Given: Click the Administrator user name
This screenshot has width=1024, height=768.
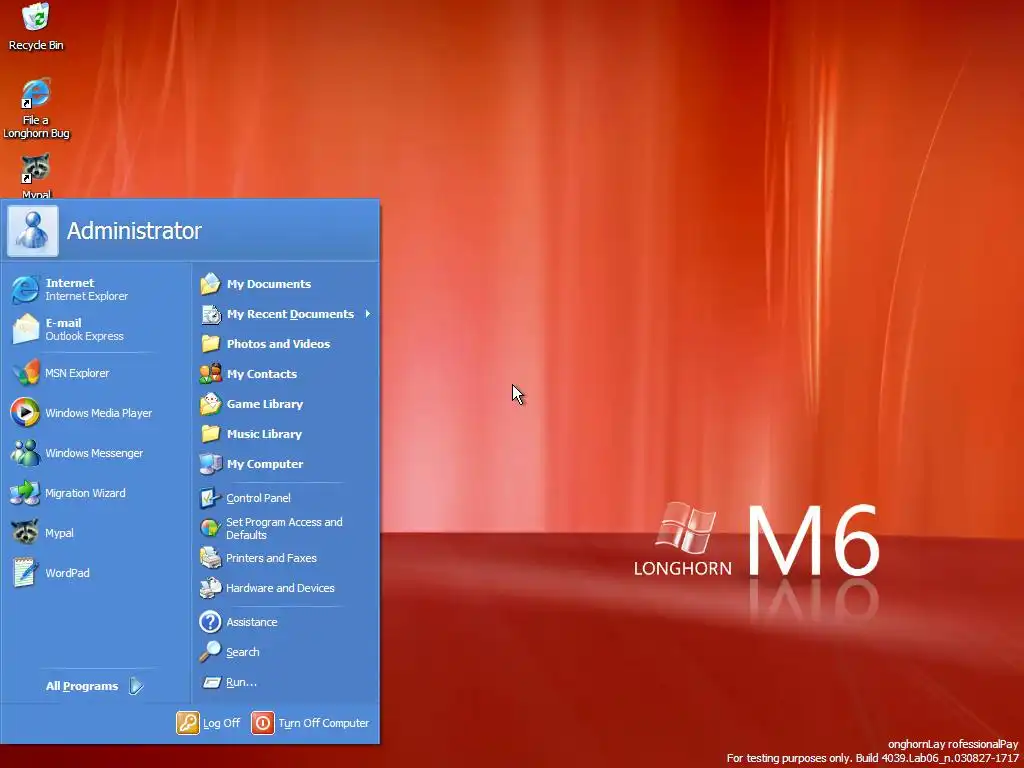Looking at the screenshot, I should coord(134,231).
